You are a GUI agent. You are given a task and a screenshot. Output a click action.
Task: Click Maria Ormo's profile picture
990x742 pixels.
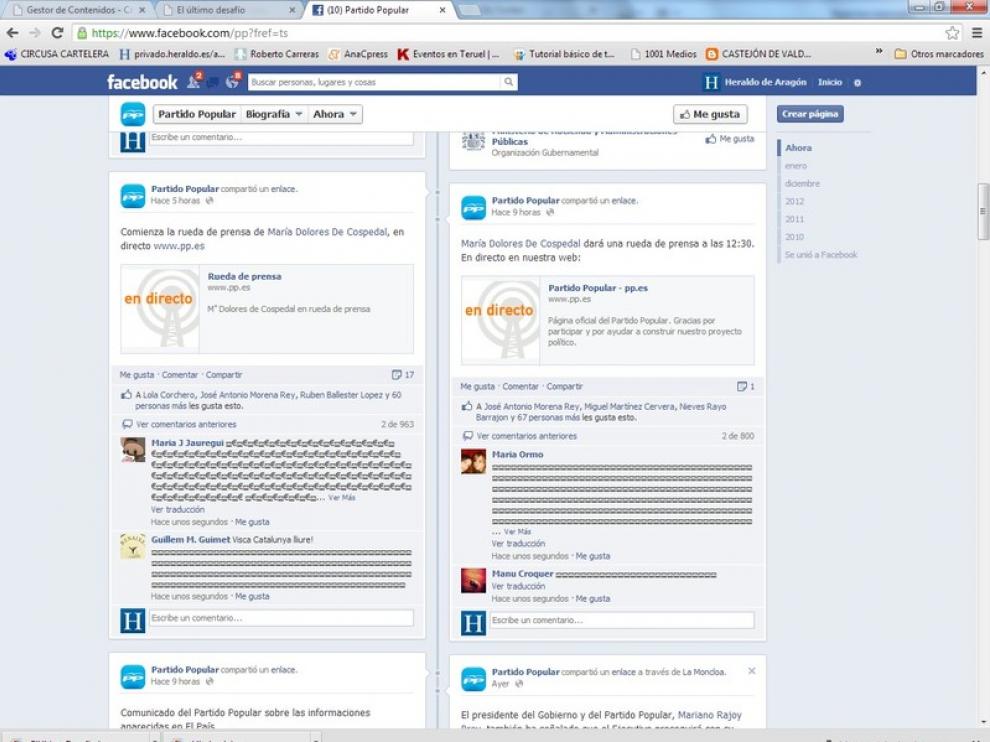[474, 461]
